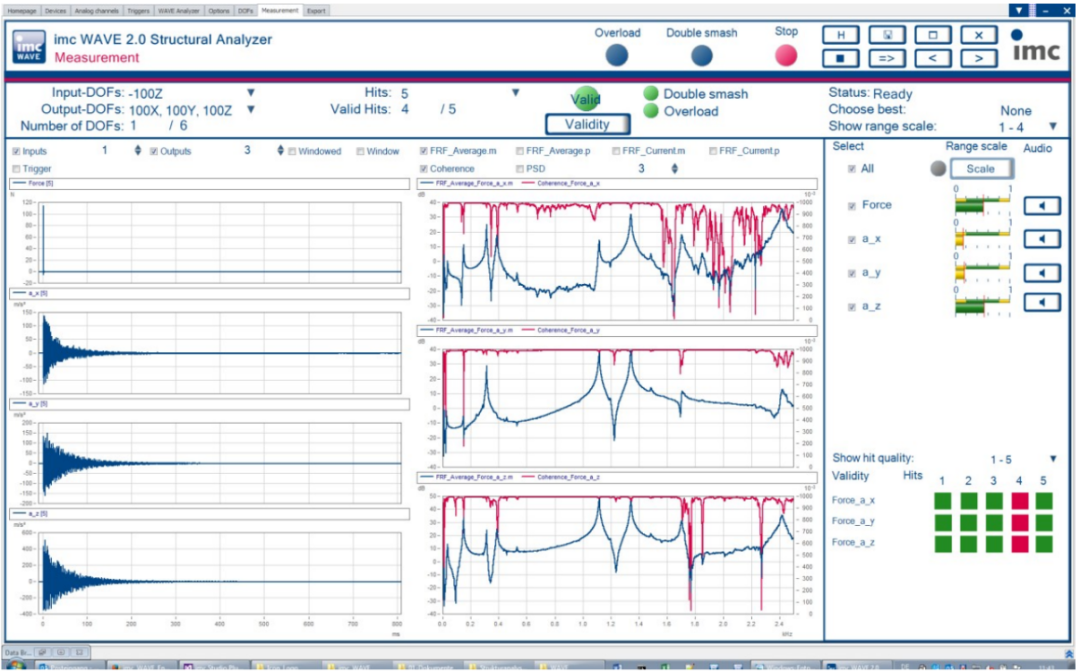
Task: Click the Windows Start button on taskbar
Action: (x=15, y=666)
